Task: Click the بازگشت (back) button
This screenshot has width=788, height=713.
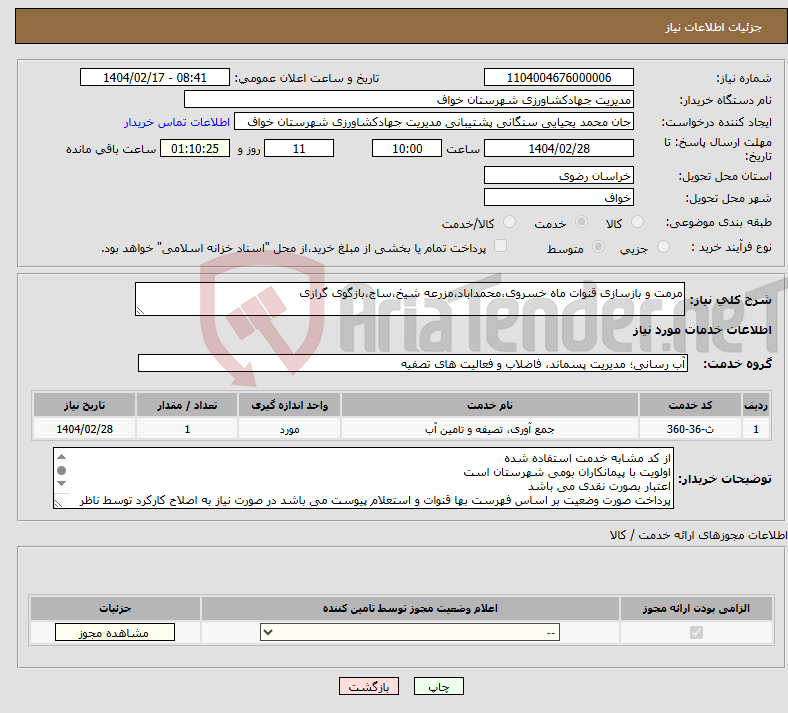Action: coord(368,686)
